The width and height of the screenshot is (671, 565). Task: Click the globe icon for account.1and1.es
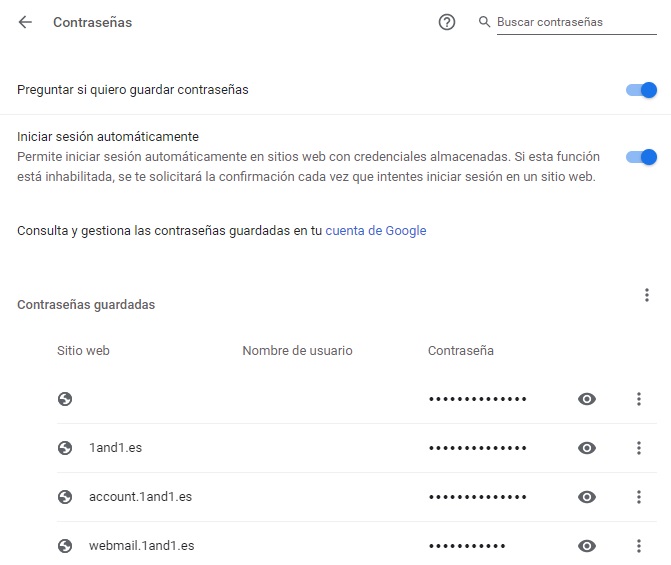pyautogui.click(x=65, y=497)
